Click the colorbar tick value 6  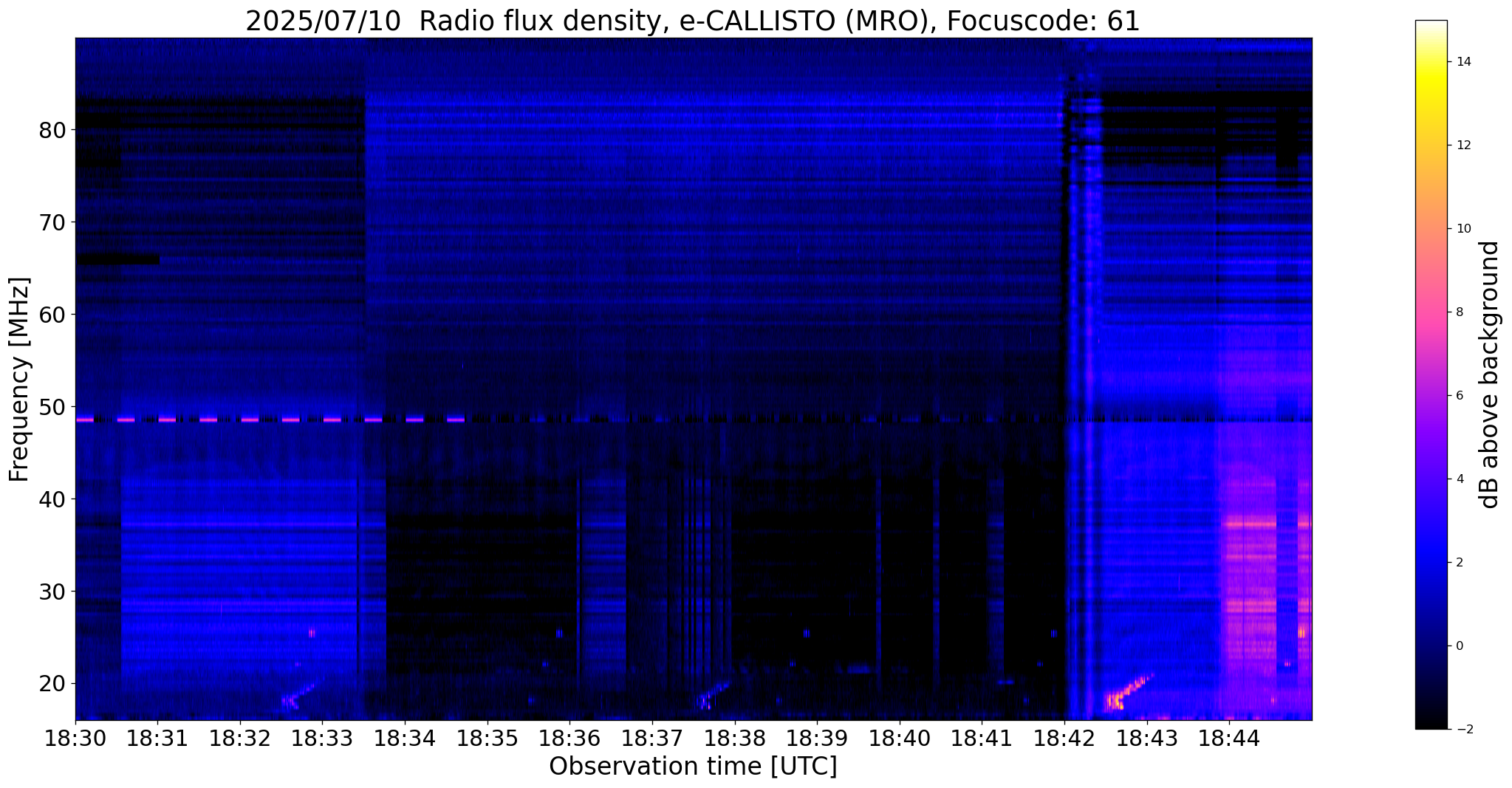point(1459,396)
